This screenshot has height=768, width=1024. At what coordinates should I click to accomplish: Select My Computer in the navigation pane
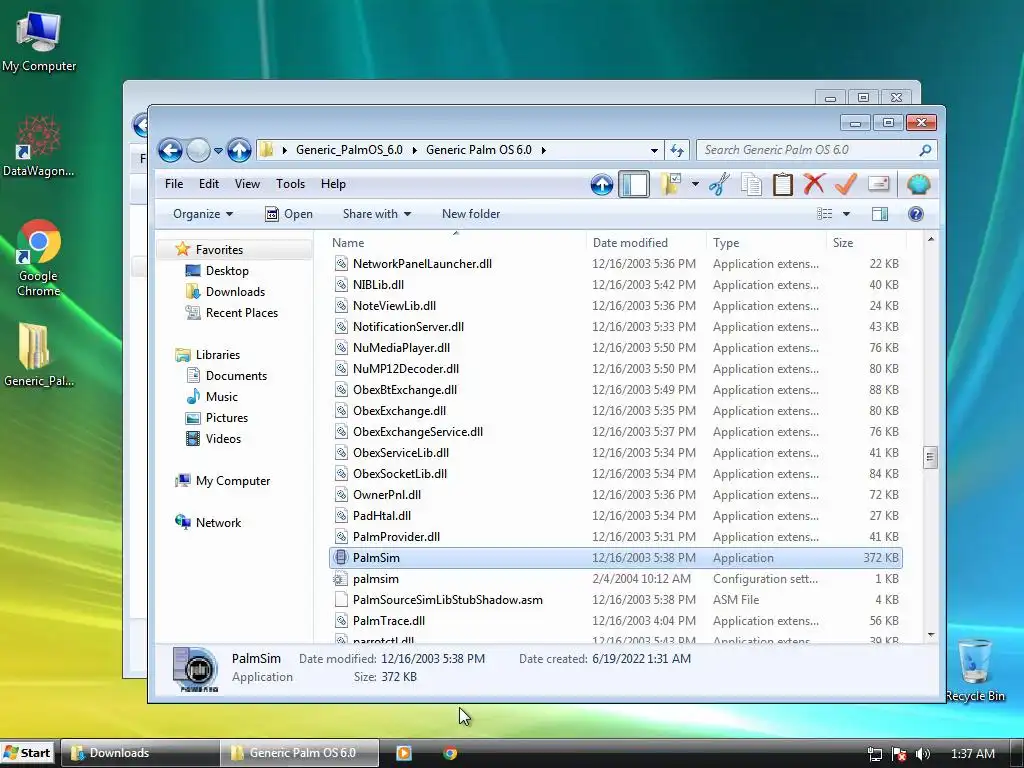(x=232, y=481)
